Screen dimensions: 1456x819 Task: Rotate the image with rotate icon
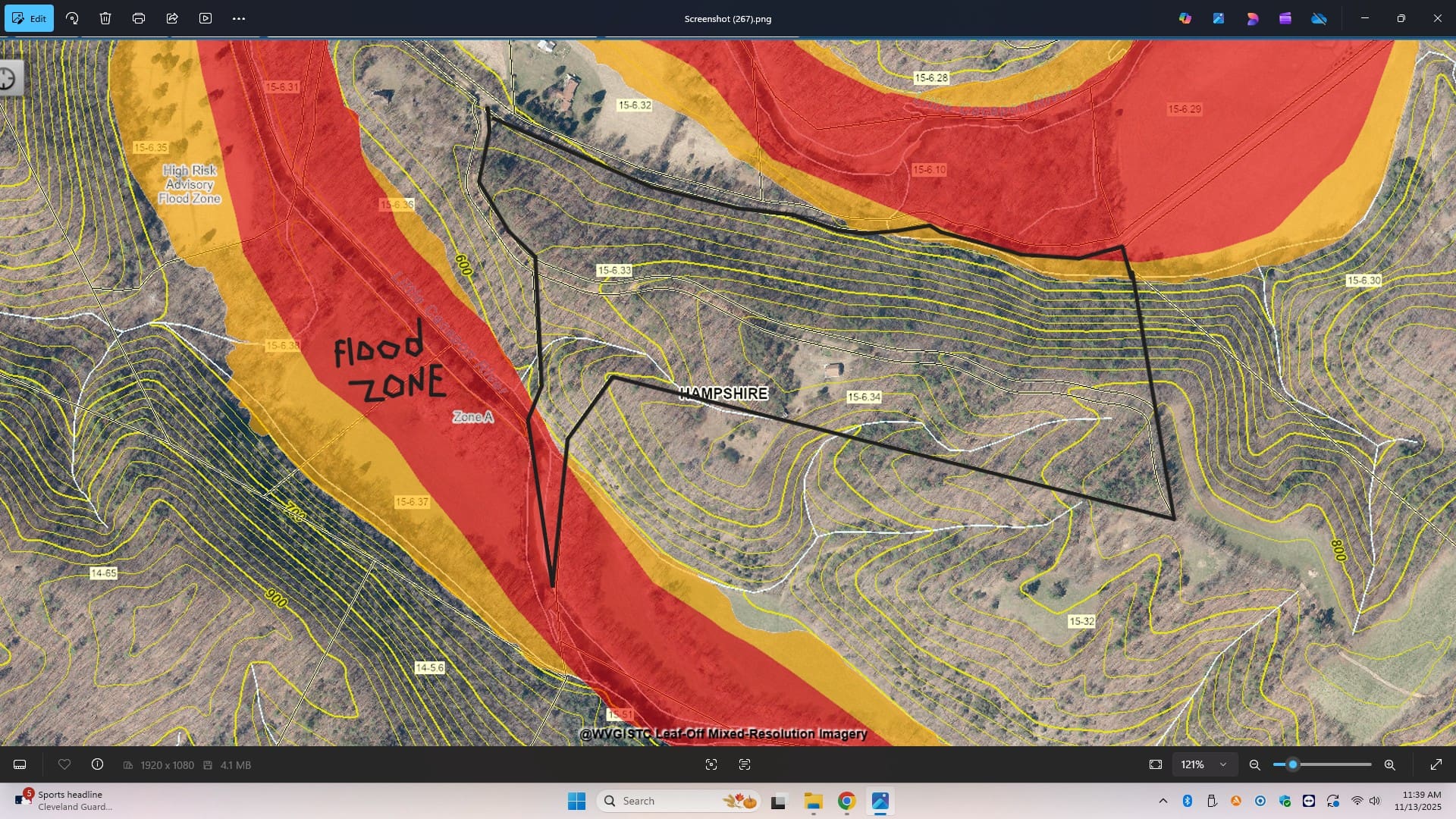(72, 18)
